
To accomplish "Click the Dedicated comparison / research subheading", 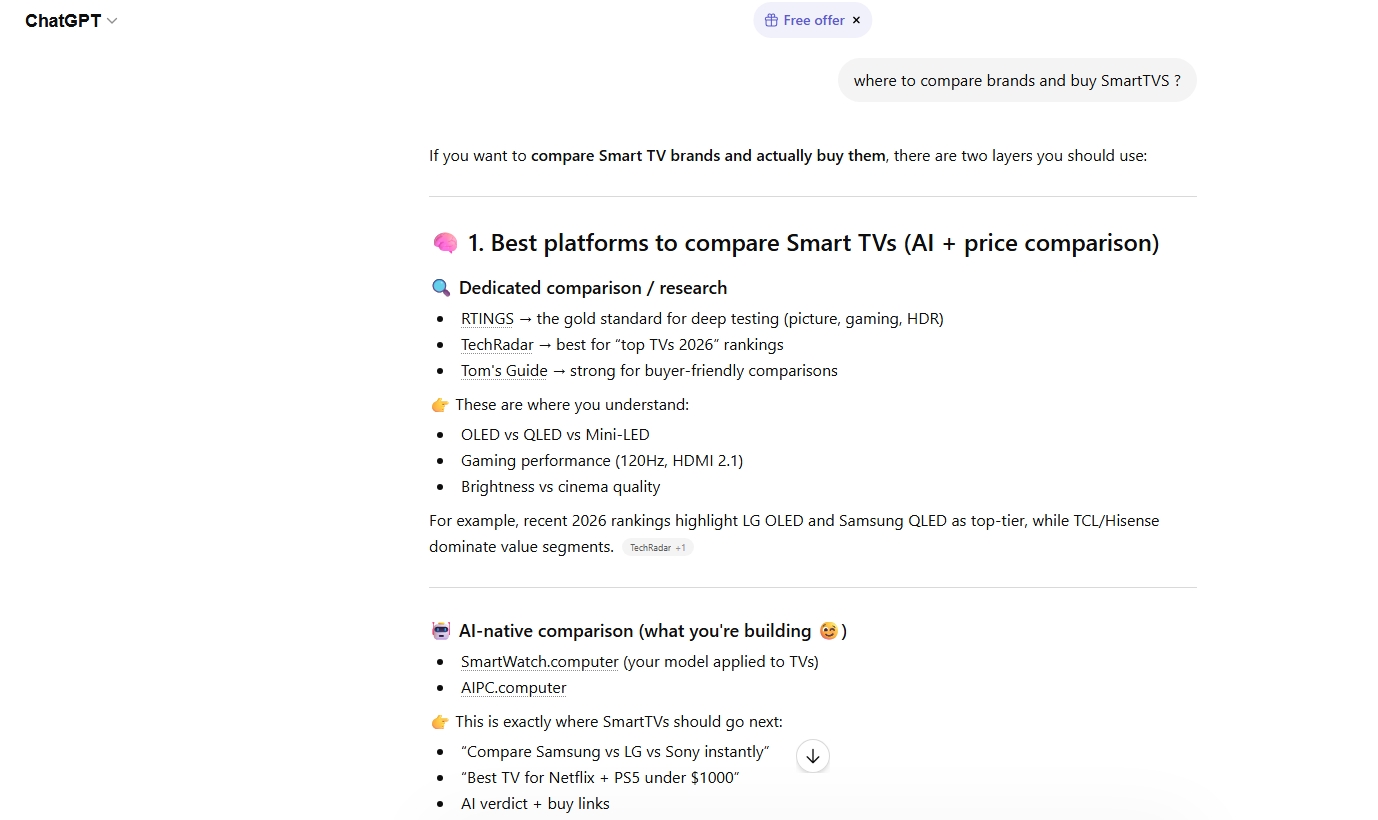I will pyautogui.click(x=593, y=288).
